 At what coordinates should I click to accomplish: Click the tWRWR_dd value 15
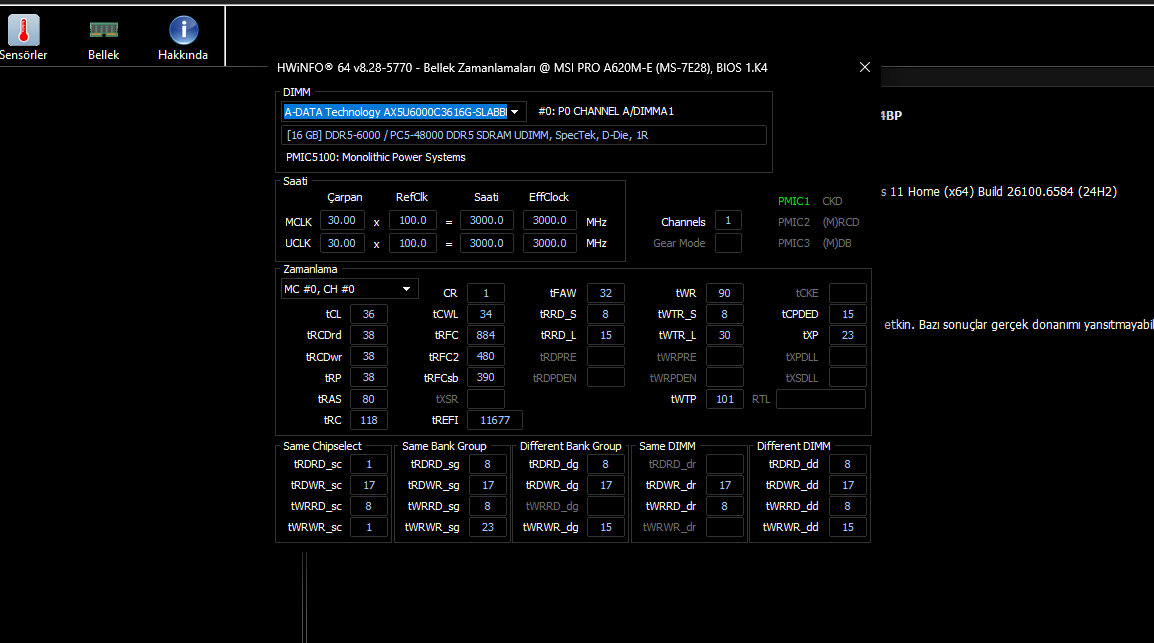(848, 527)
